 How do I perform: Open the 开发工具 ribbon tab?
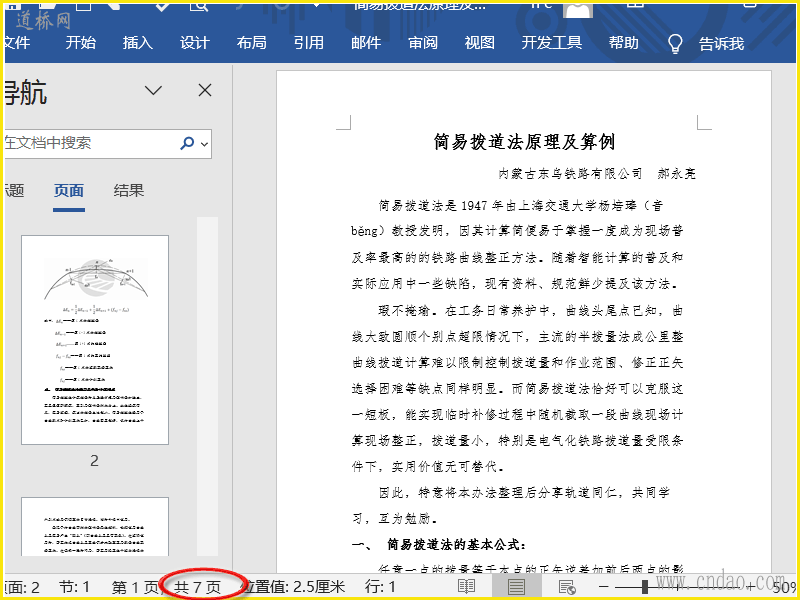tap(552, 42)
